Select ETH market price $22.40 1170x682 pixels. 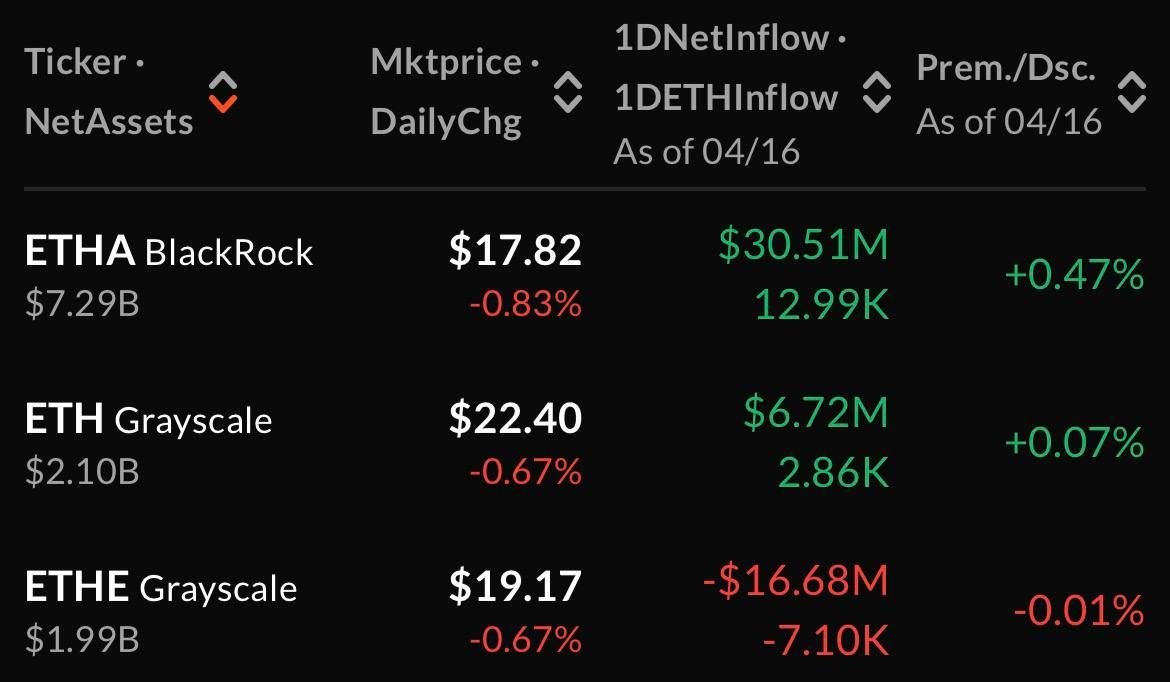pyautogui.click(x=515, y=418)
